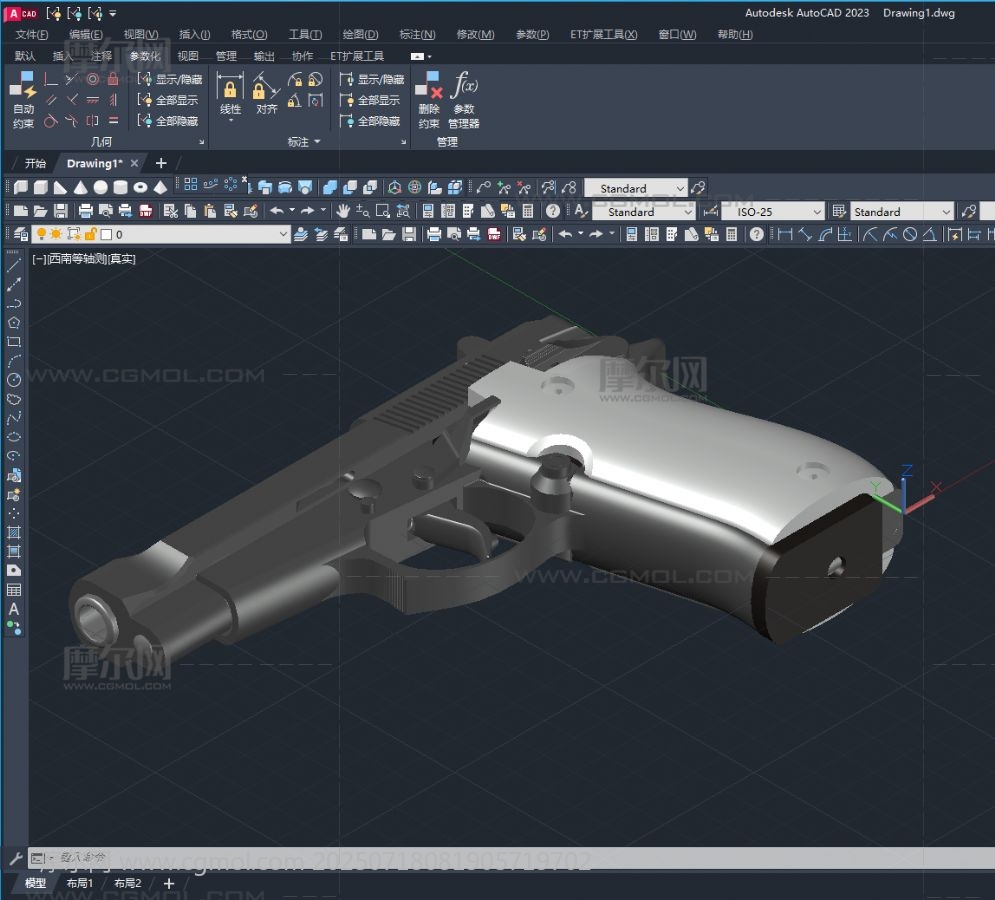Open the 绘图(D) menu
995x900 pixels.
click(360, 34)
